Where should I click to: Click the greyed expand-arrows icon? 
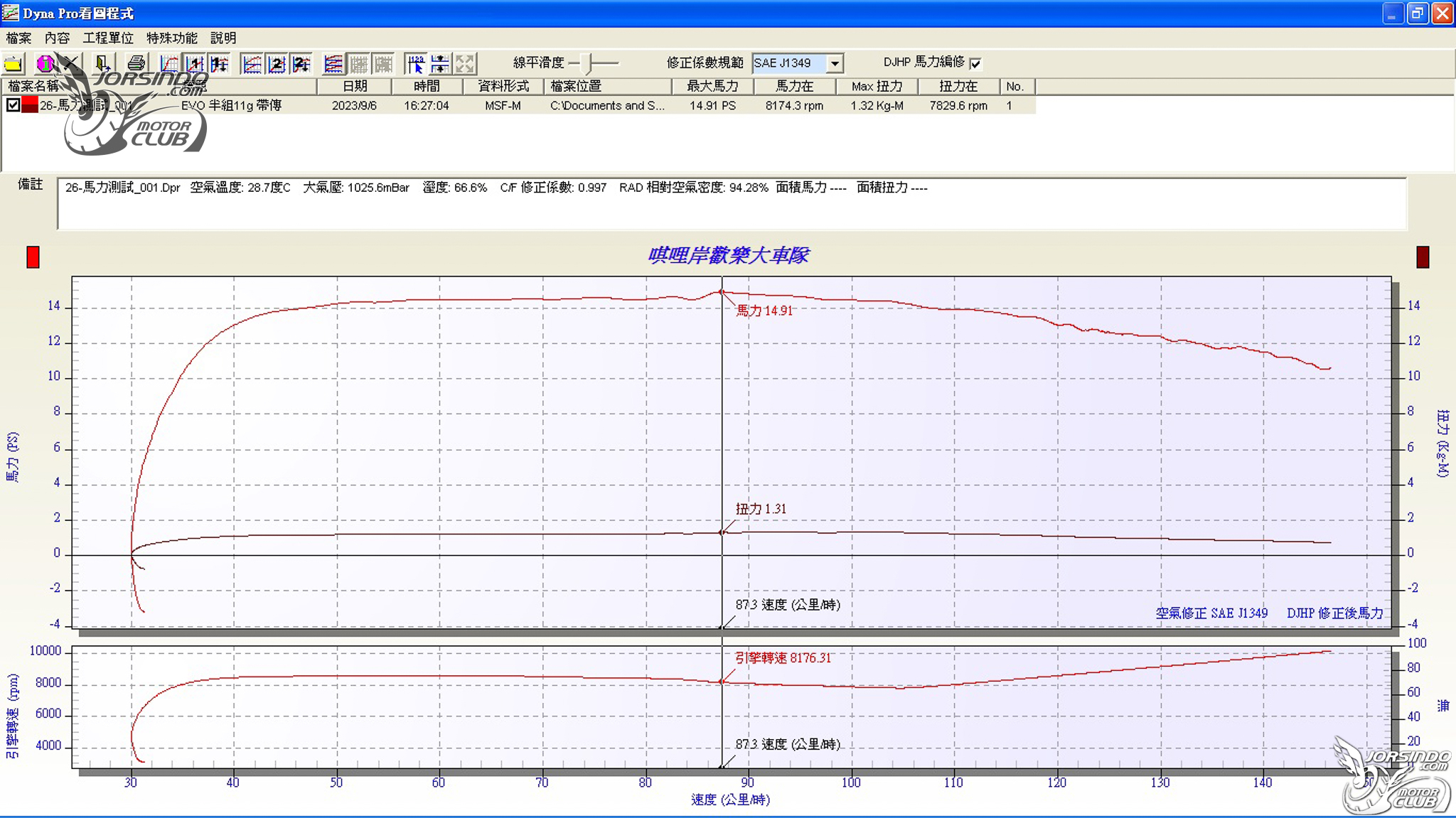466,64
